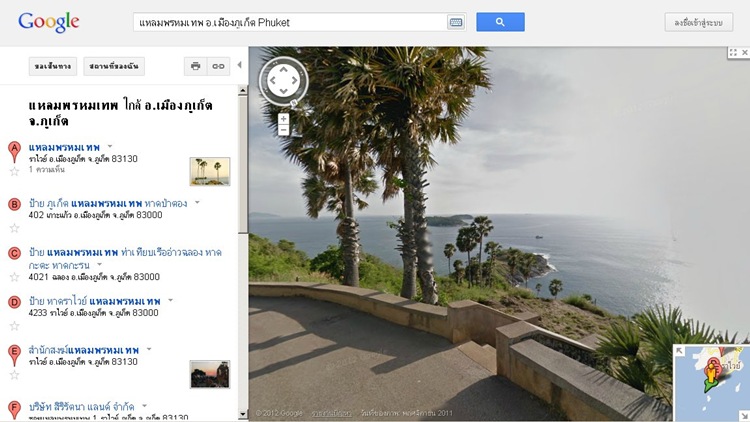Image resolution: width=750 pixels, height=422 pixels.
Task: Collapse the left results panel arrow
Action: pos(239,65)
